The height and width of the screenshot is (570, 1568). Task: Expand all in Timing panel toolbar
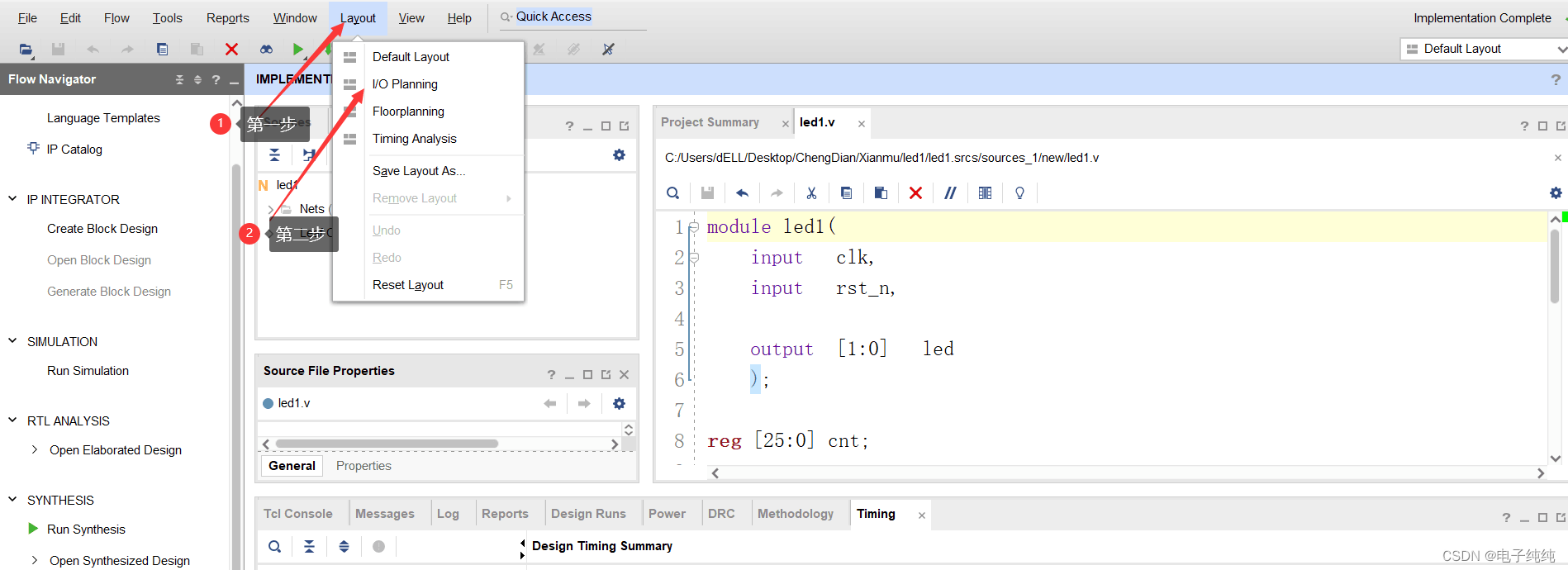(x=344, y=546)
